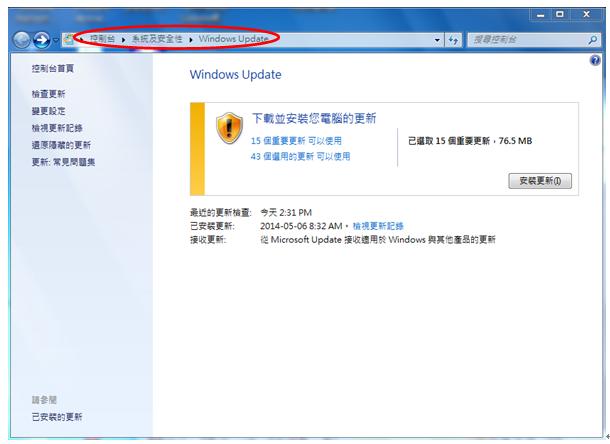Viewport: 610px width, 444px height.
Task: Go to 控制台首頁 in the sidebar
Action: (x=53, y=68)
